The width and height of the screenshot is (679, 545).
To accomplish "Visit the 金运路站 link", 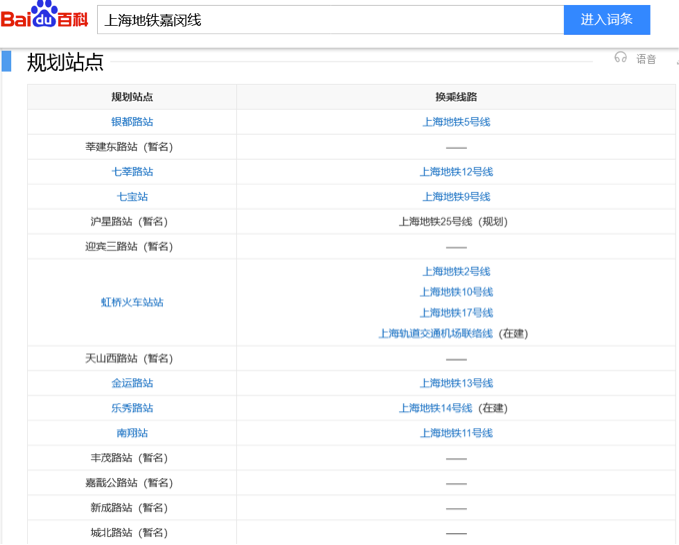I will [x=132, y=383].
